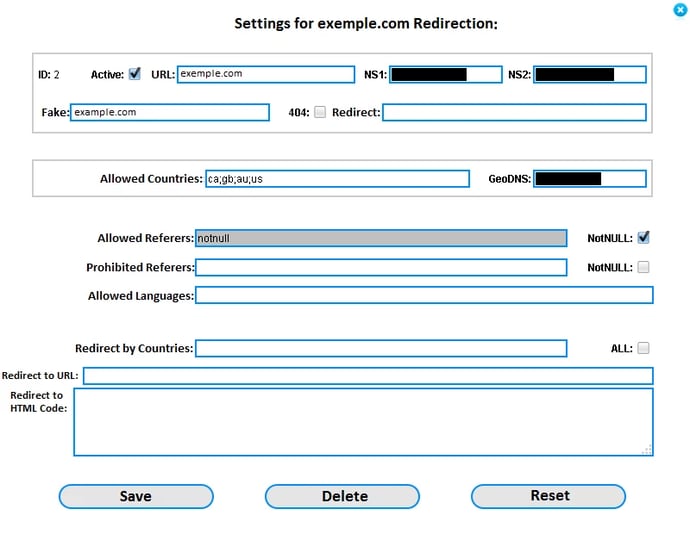Click the Reset button
The height and width of the screenshot is (534, 690).
tap(548, 496)
